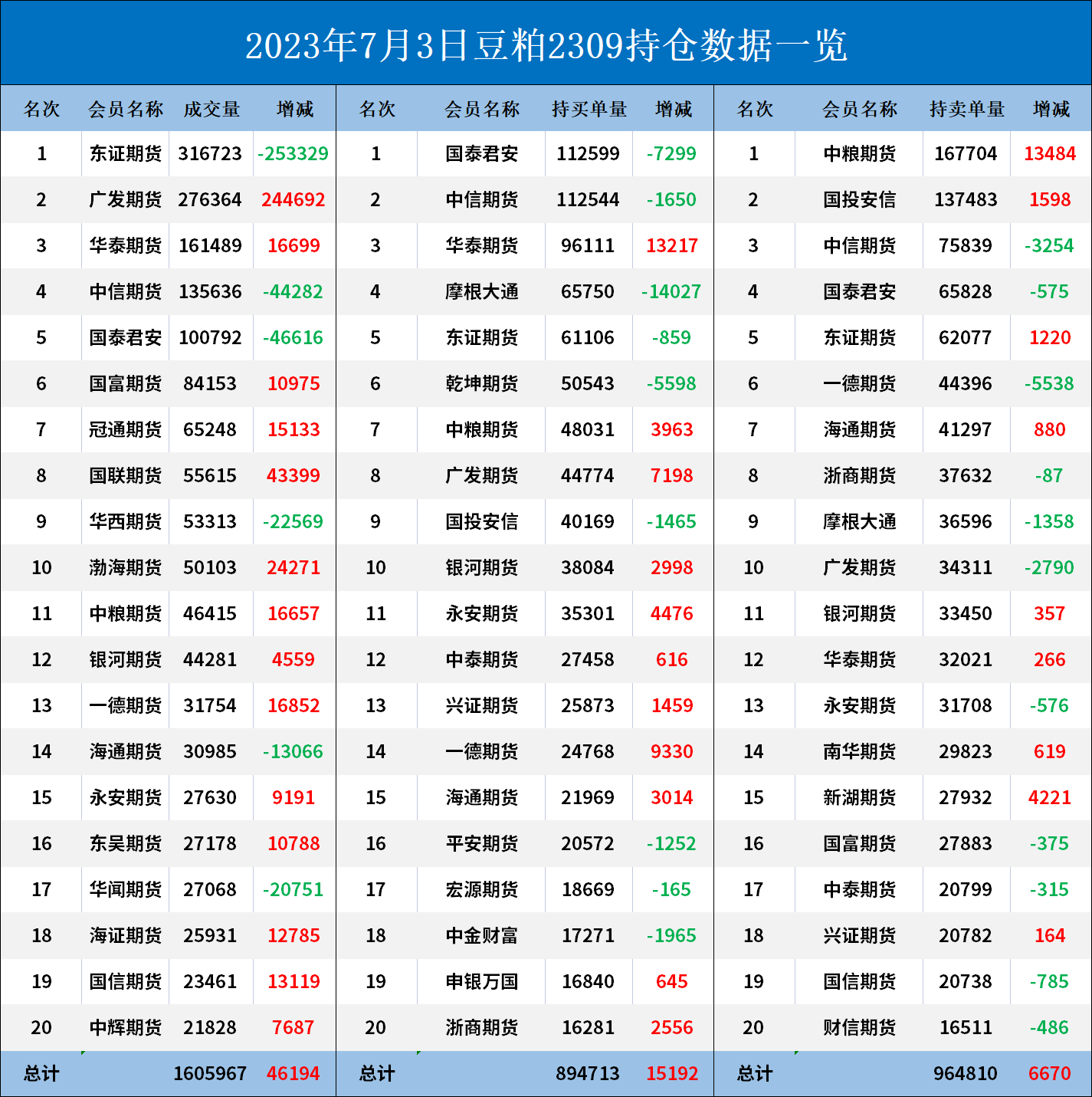The width and height of the screenshot is (1092, 1097).
Task: Select the 成交量 column header
Action: pyautogui.click(x=212, y=110)
